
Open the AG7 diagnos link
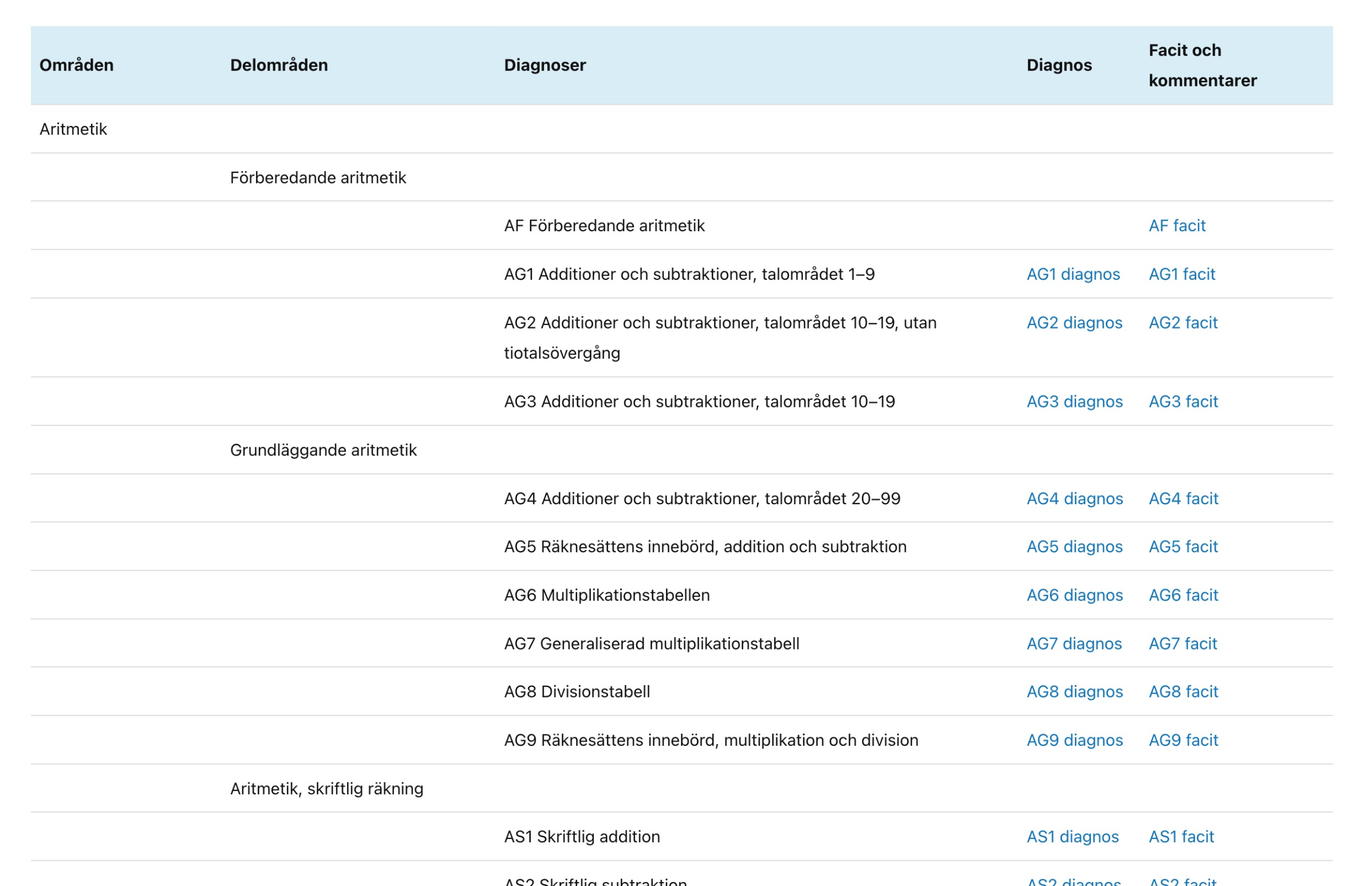click(x=1074, y=643)
